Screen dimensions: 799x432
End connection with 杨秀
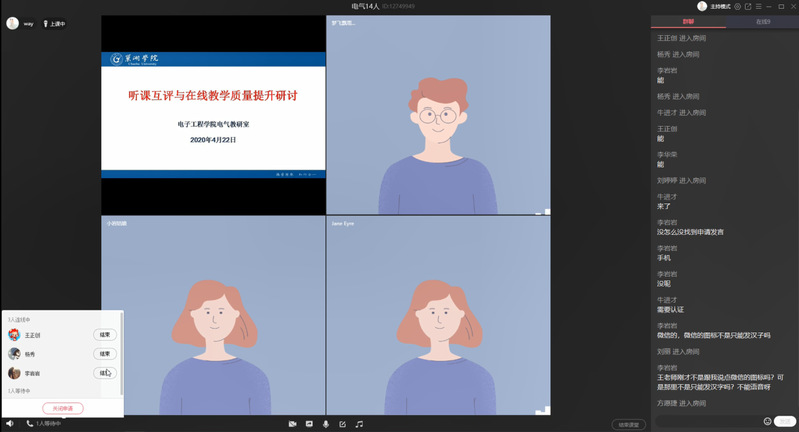click(105, 354)
